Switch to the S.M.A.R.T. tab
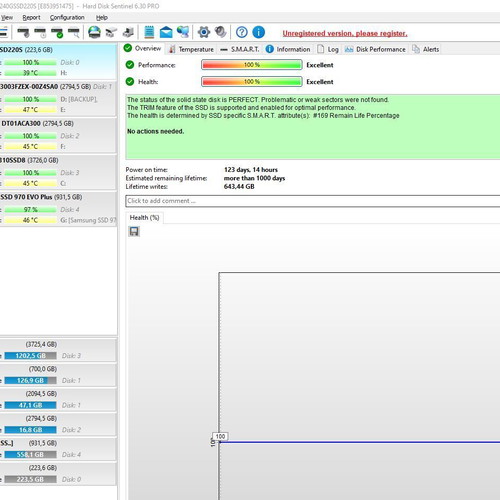This screenshot has height=500, width=500. (x=240, y=49)
